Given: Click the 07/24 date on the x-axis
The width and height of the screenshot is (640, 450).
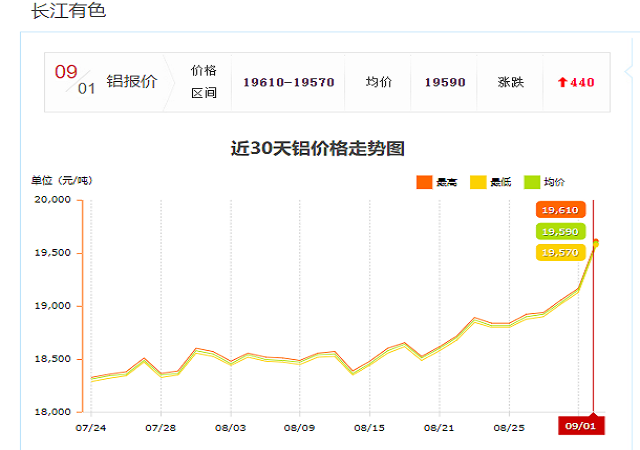Looking at the screenshot, I should (x=91, y=427).
